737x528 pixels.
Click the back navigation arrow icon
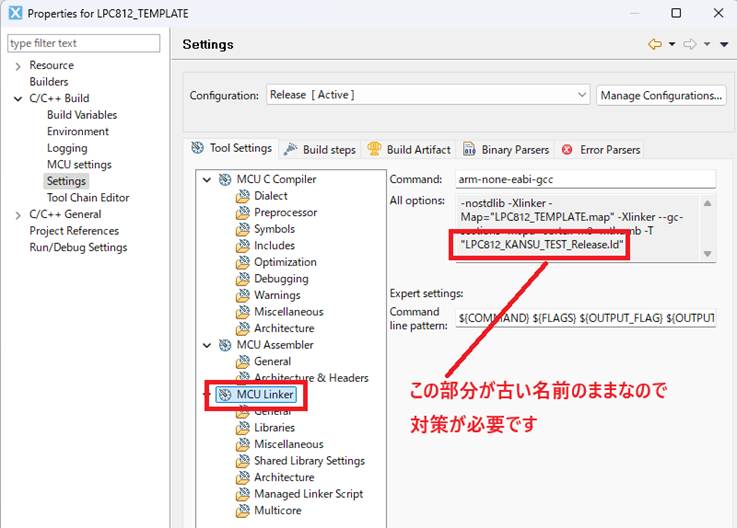coord(655,45)
